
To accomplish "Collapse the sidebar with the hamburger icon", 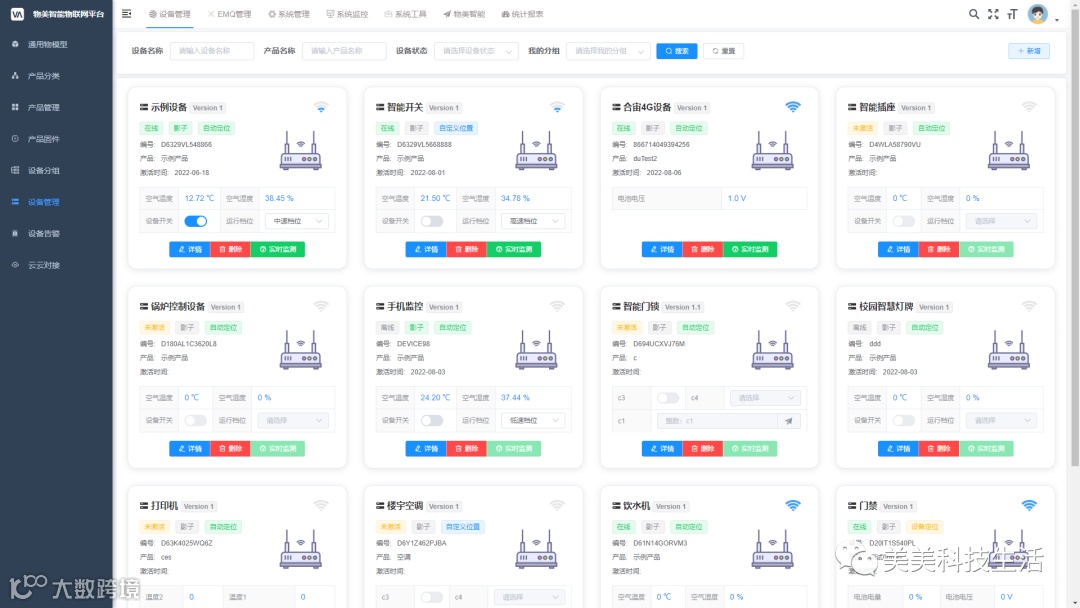I will point(127,14).
